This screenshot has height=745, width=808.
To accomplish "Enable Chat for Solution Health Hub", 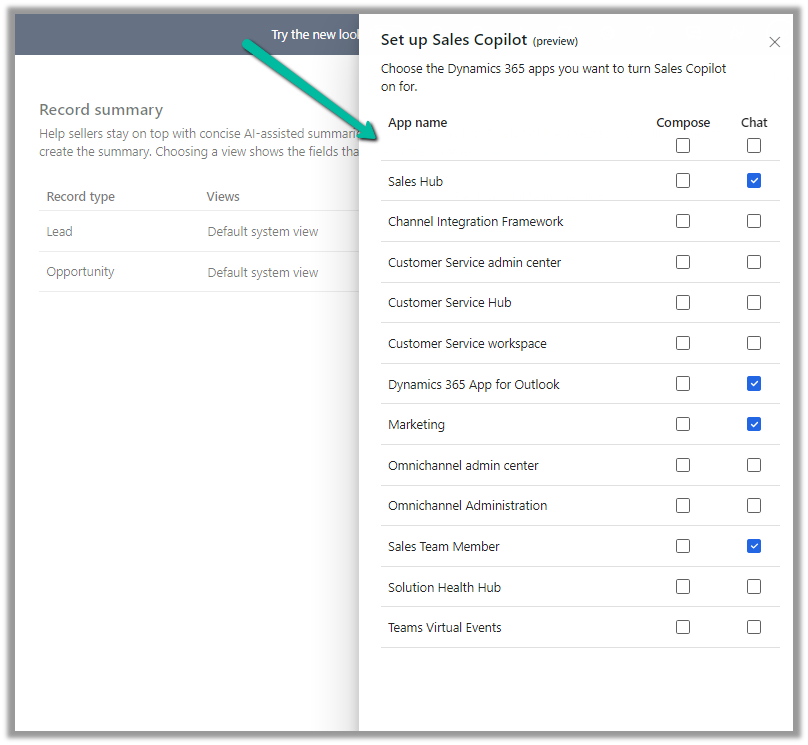I will (754, 587).
